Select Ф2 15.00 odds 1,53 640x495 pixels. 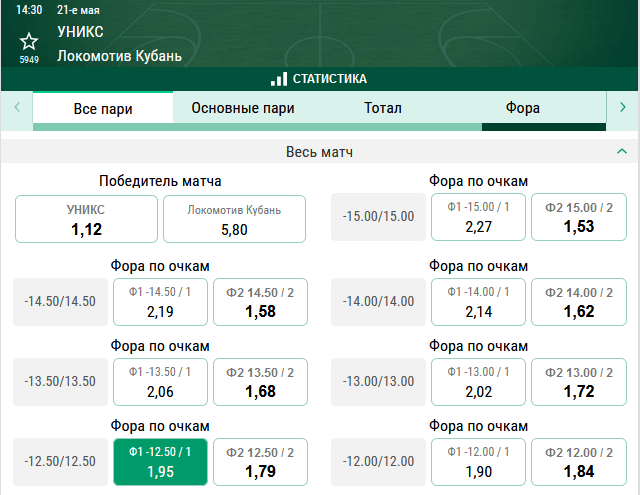(579, 217)
